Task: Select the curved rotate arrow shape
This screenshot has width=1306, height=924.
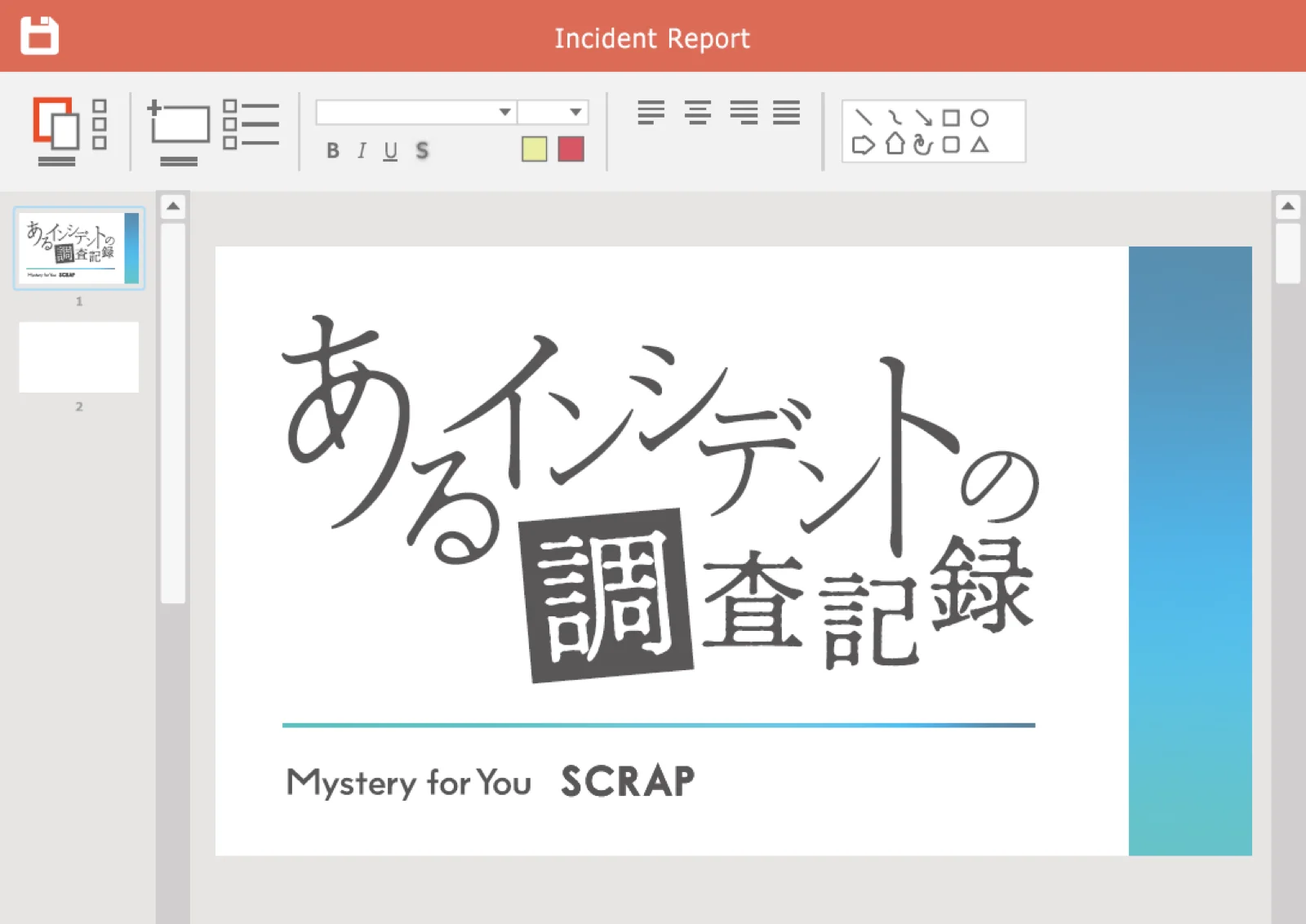Action: point(922,144)
